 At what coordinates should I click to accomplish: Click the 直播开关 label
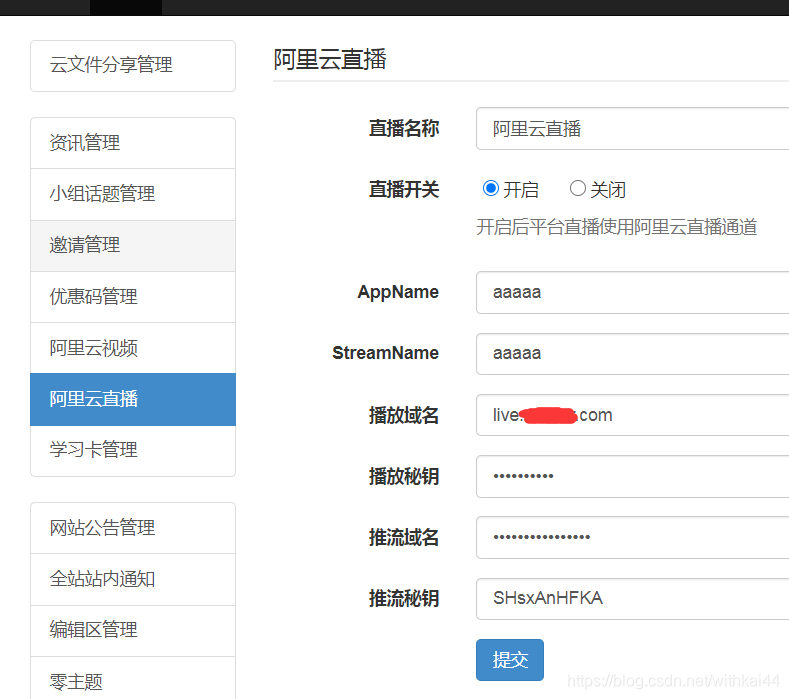coord(404,190)
